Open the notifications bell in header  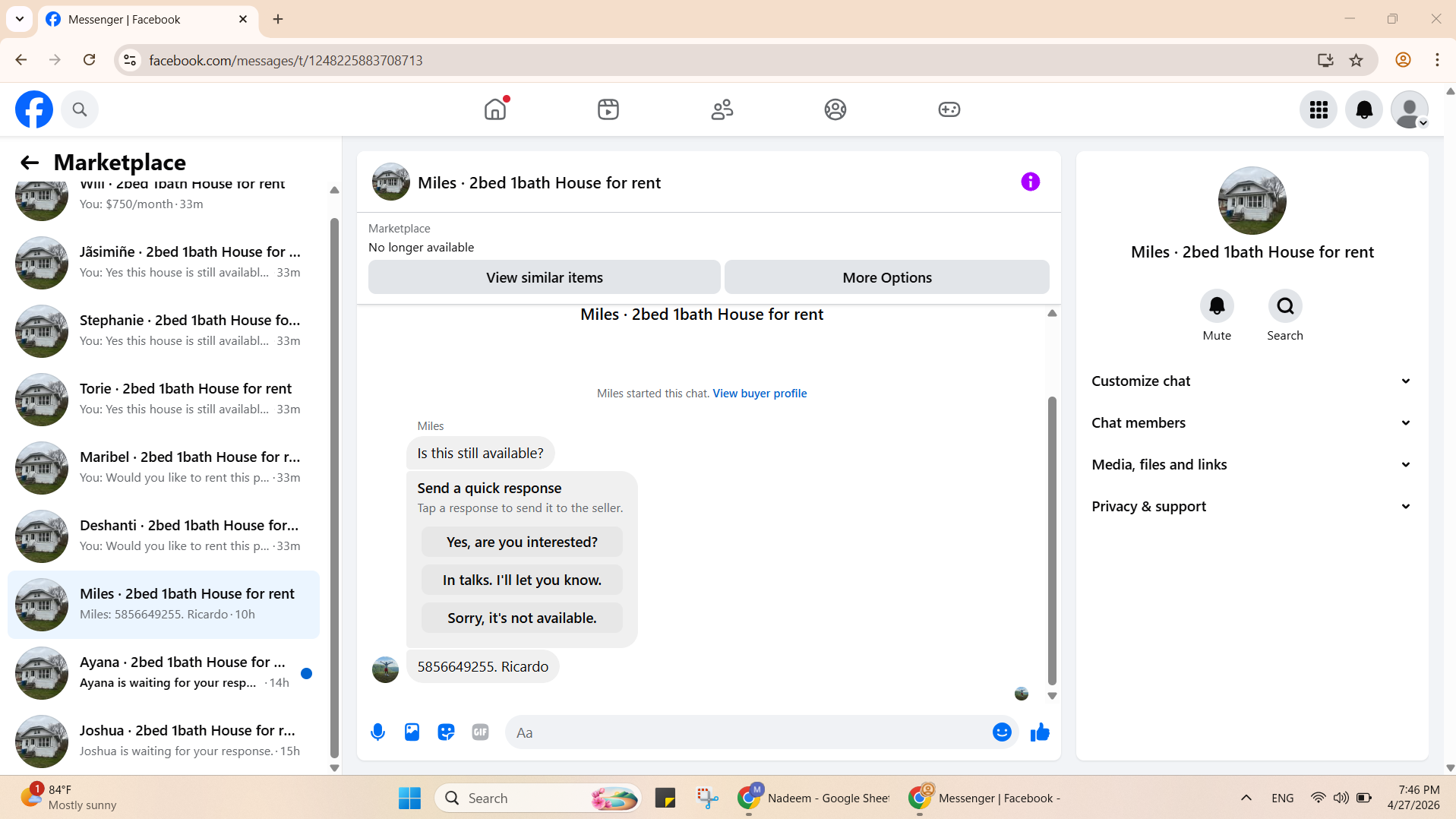1364,110
